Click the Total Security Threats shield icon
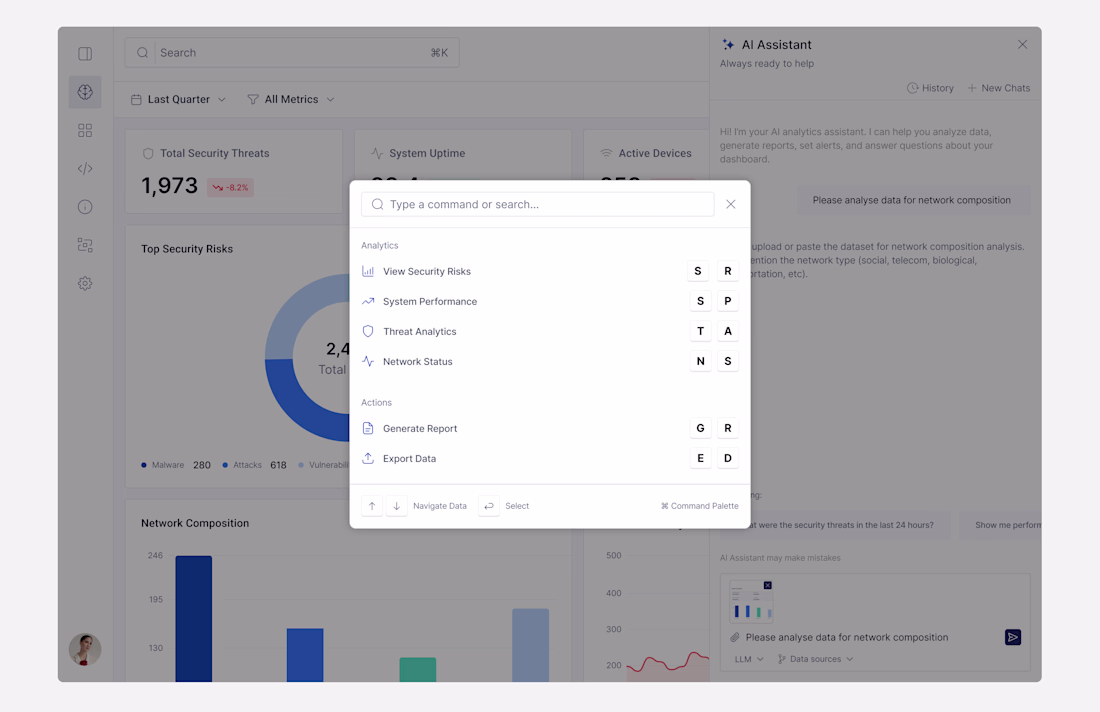 click(147, 153)
